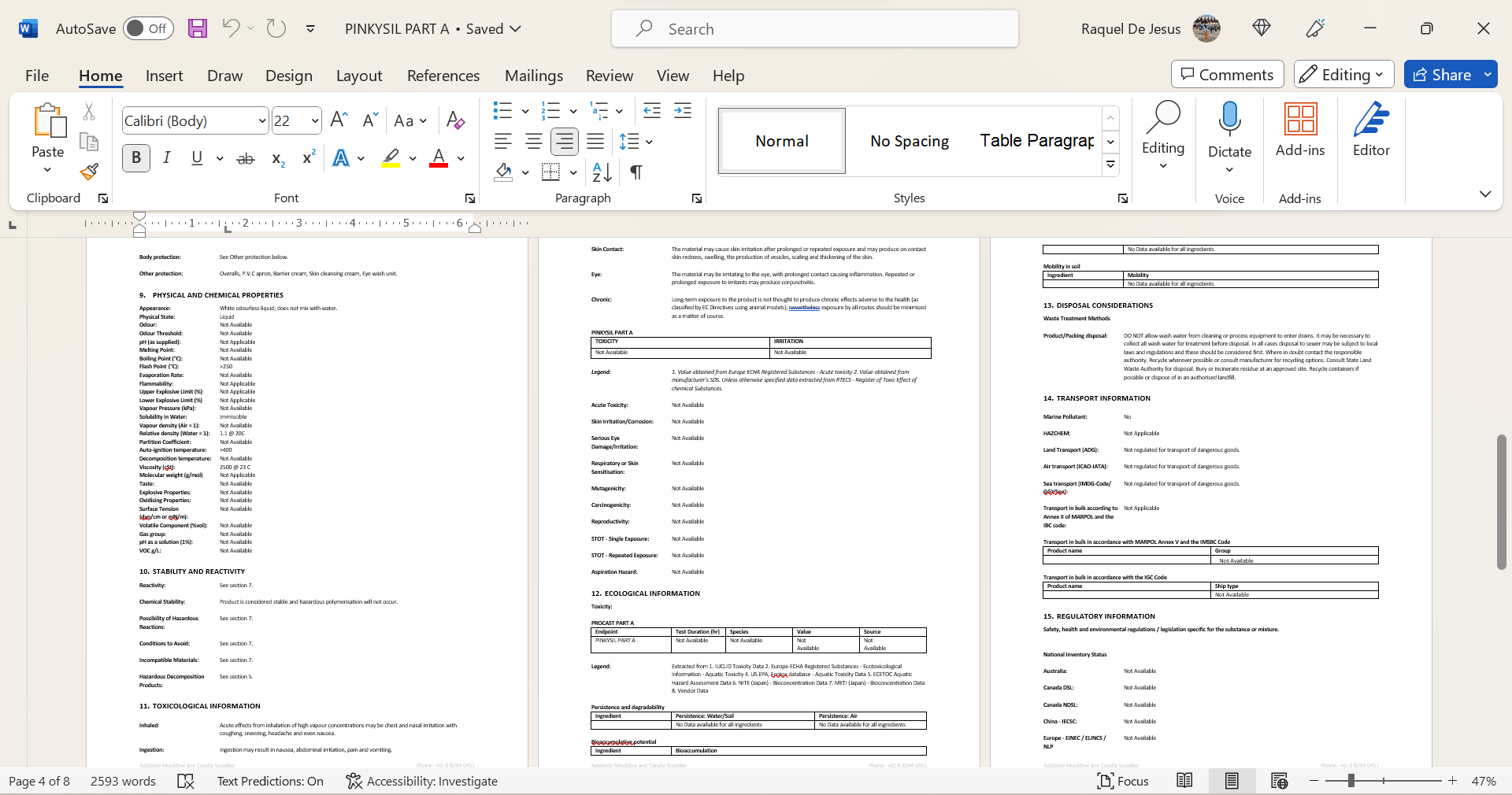Switch to the Layout tab

pyautogui.click(x=359, y=76)
